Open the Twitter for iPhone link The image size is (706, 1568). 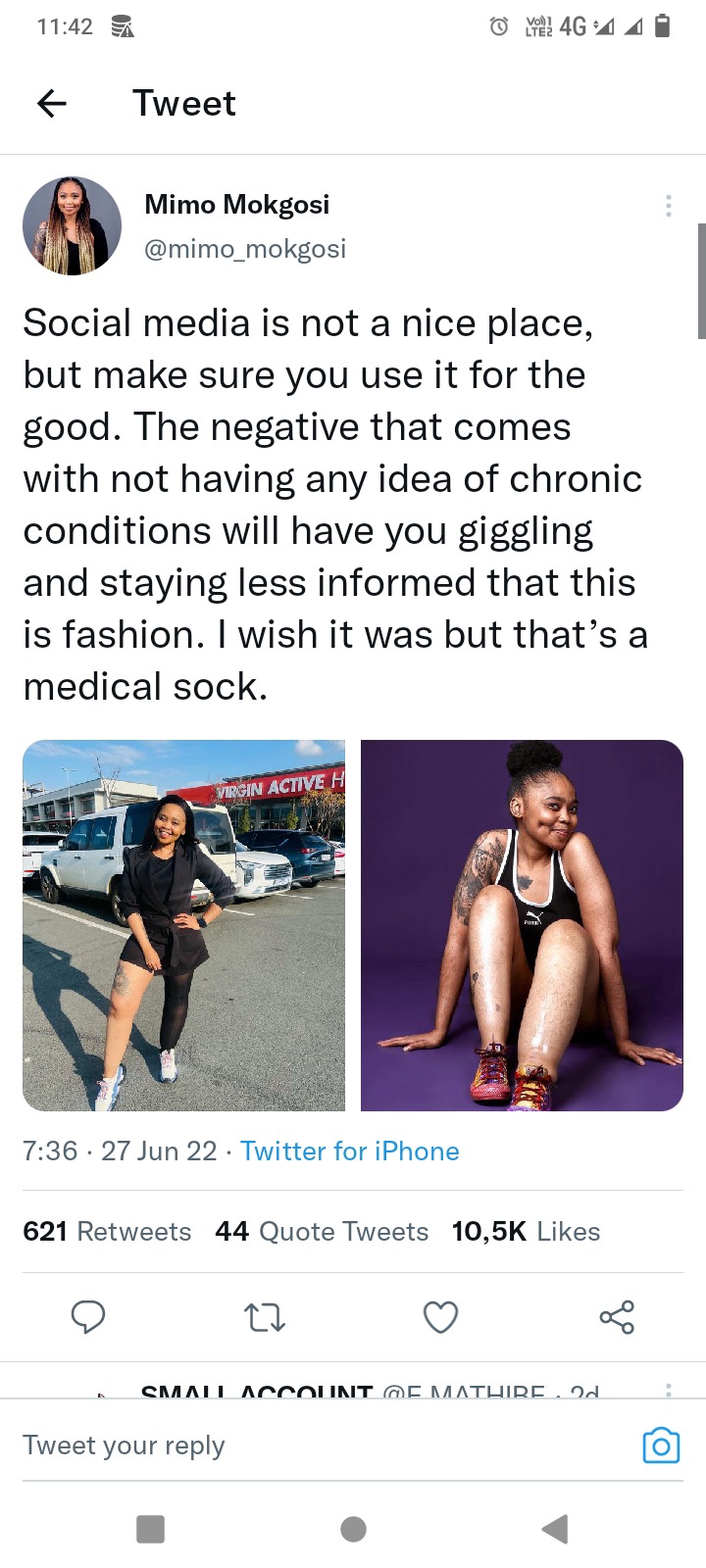pyautogui.click(x=349, y=1151)
